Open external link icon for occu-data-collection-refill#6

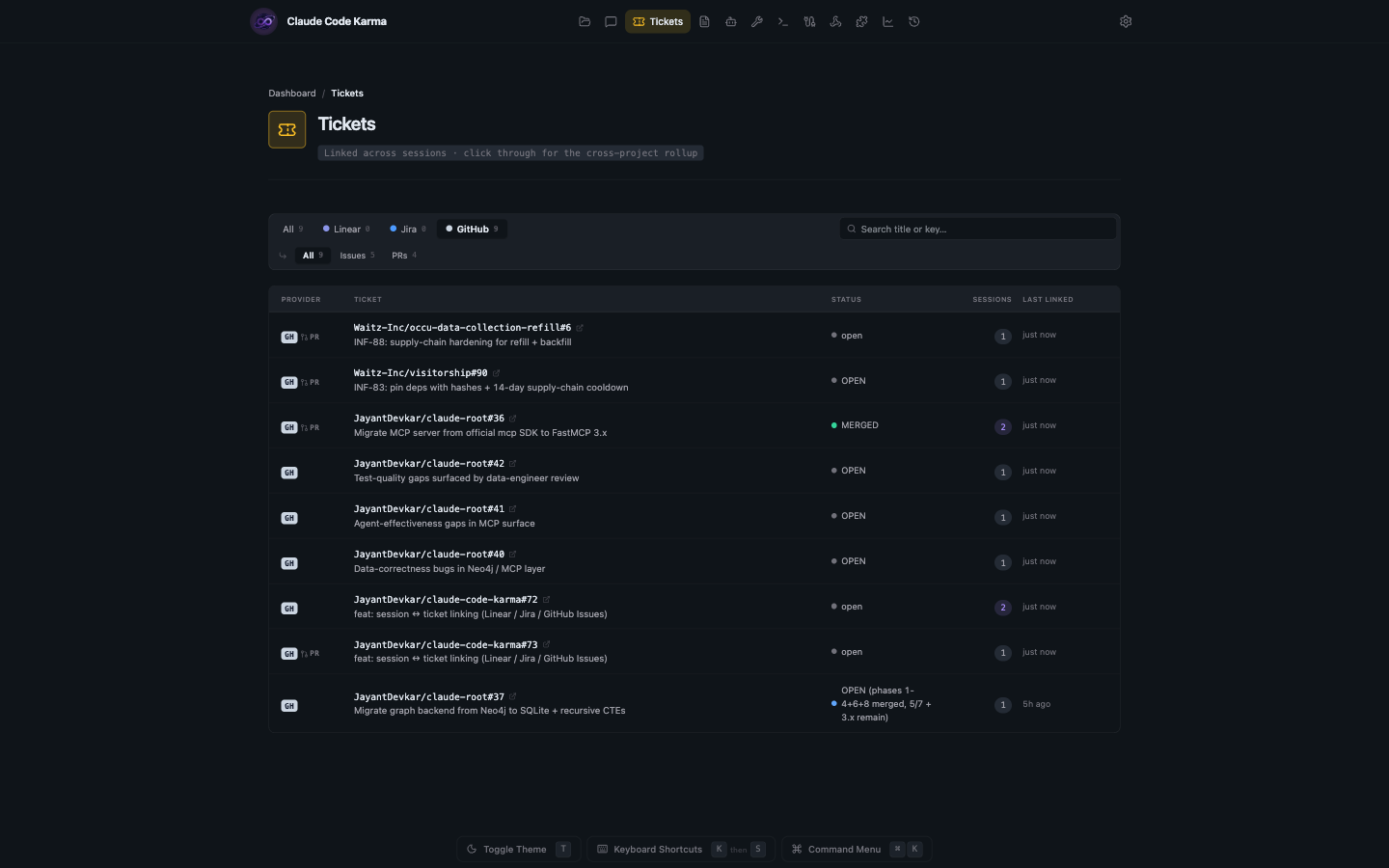[580, 328]
